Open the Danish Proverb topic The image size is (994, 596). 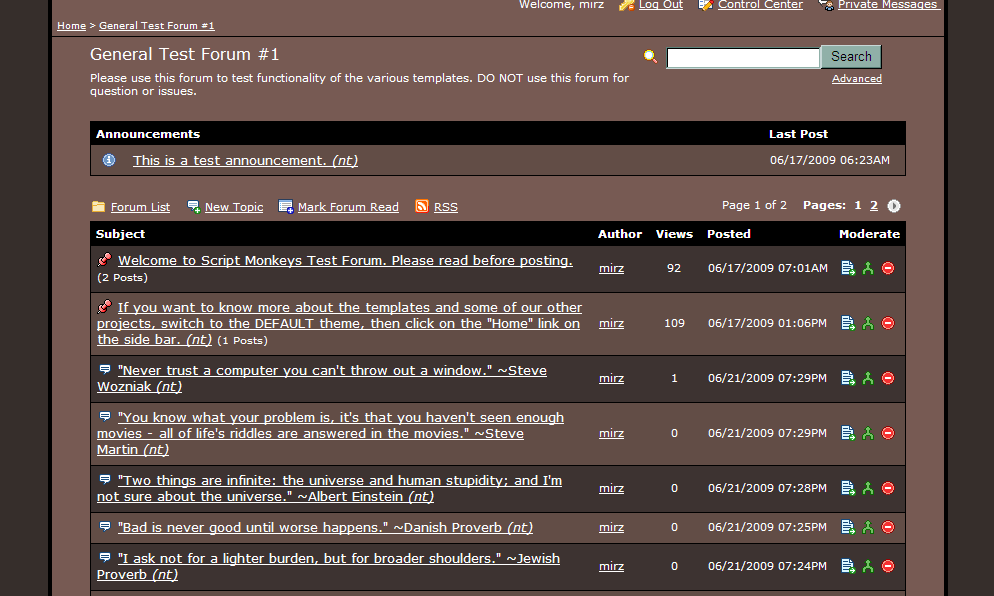click(x=325, y=528)
